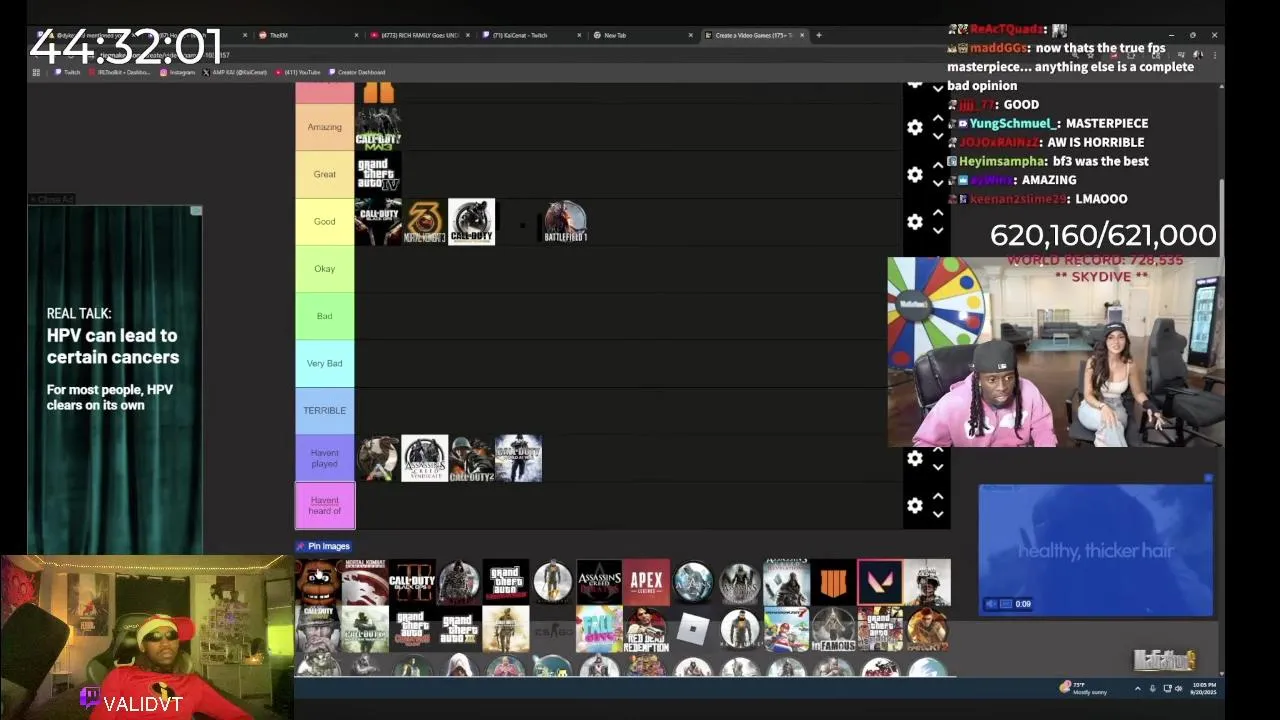Image resolution: width=1280 pixels, height=720 pixels.
Task: Open settings gear for the Good tier
Action: (914, 222)
